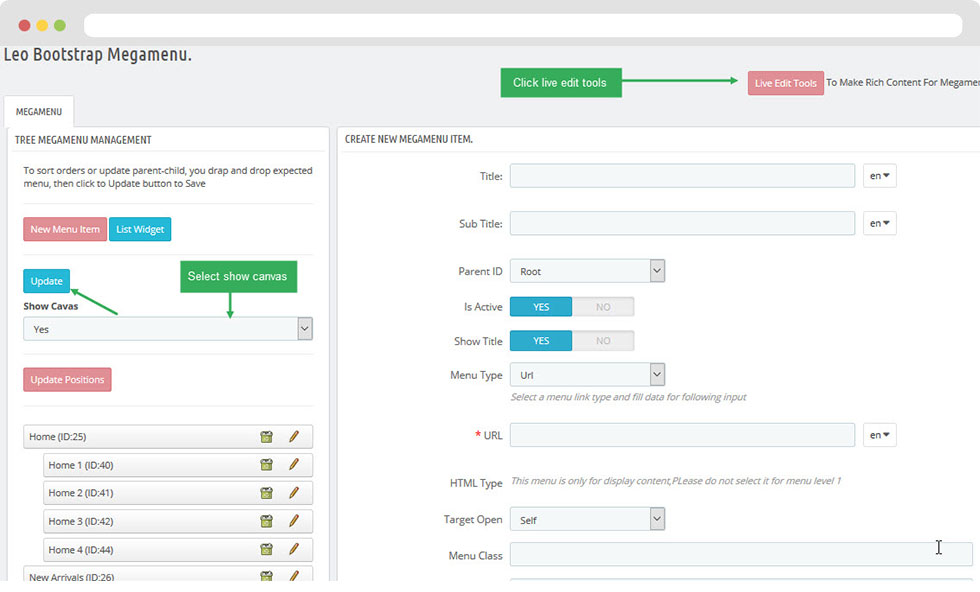
Task: Select the Home 2 (ID:41) row
Action: click(178, 493)
